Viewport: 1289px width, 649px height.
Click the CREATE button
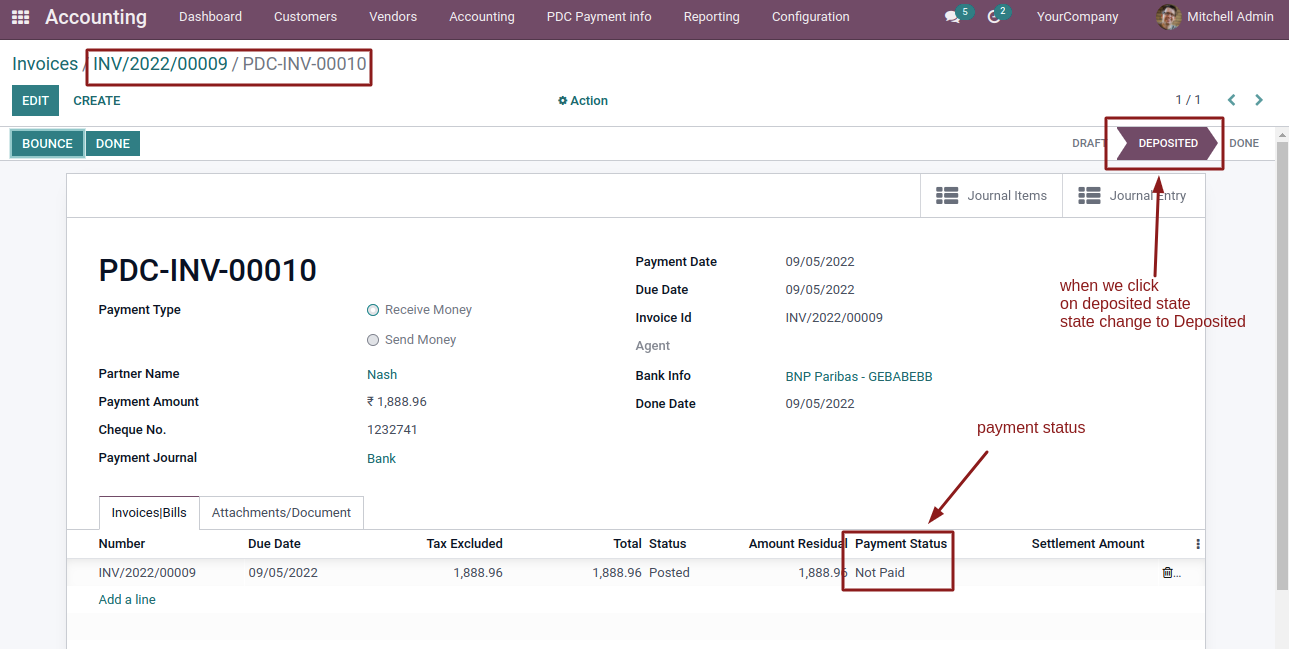(x=97, y=101)
